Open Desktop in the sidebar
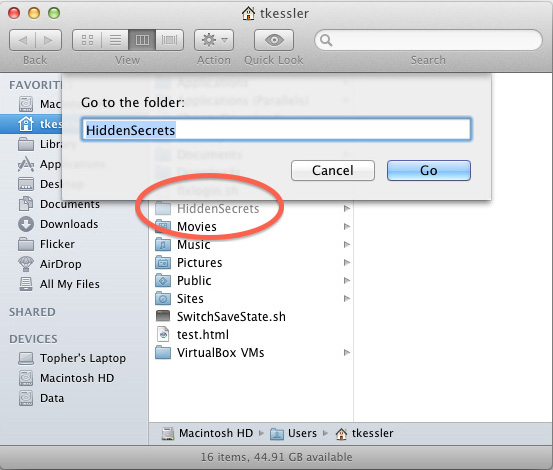Image resolution: width=553 pixels, height=470 pixels. pyautogui.click(x=40, y=184)
